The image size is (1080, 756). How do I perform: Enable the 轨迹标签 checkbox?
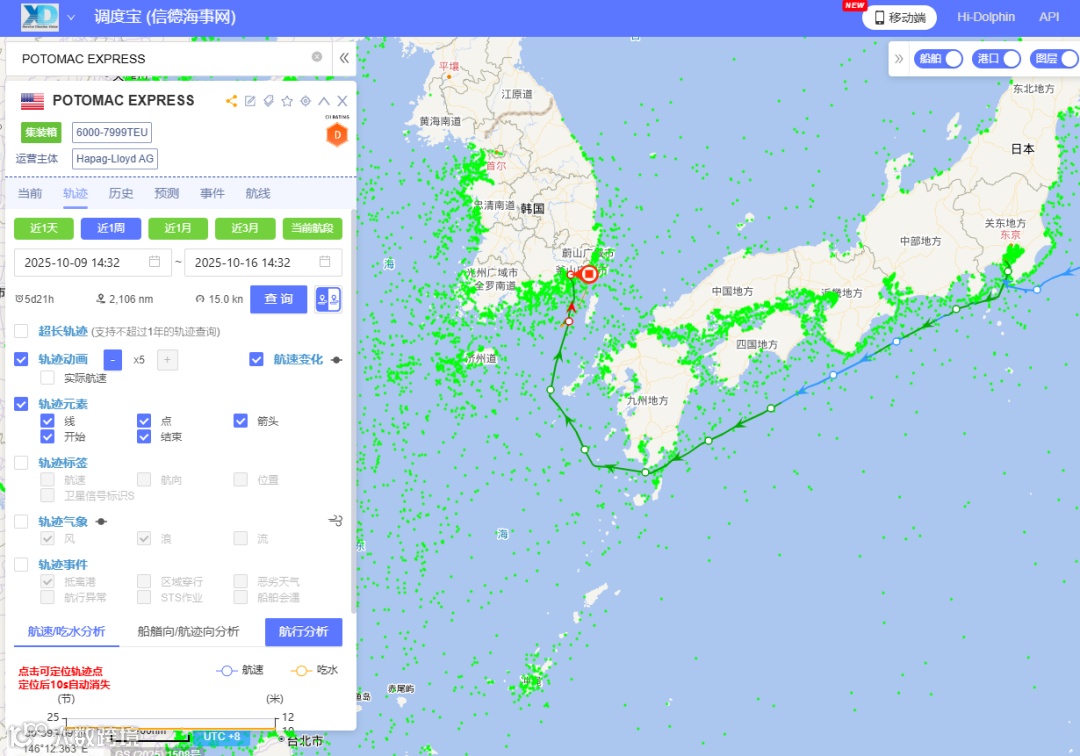tap(21, 463)
